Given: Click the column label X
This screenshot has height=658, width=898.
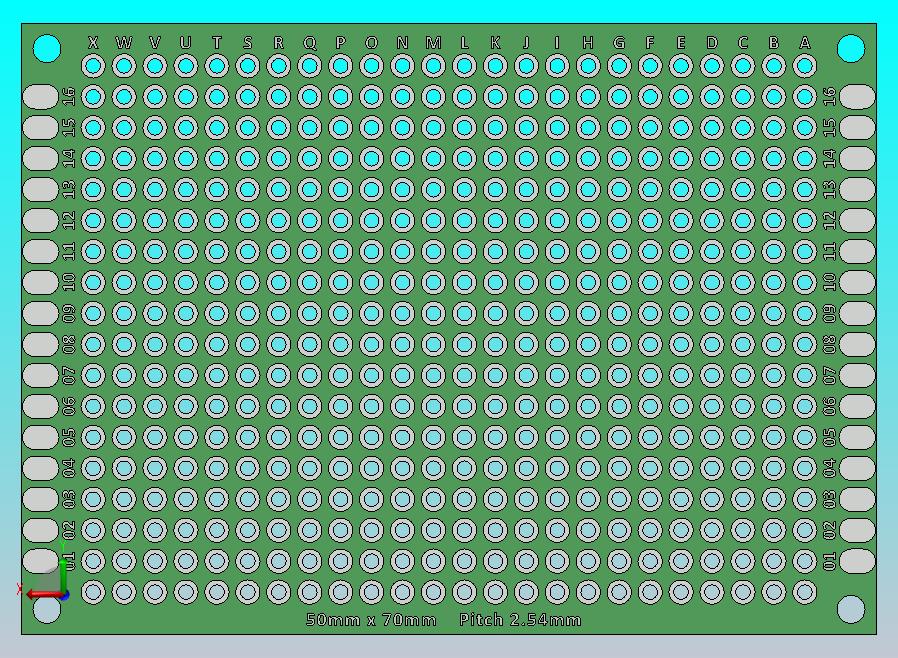Looking at the screenshot, I should click(x=93, y=42).
